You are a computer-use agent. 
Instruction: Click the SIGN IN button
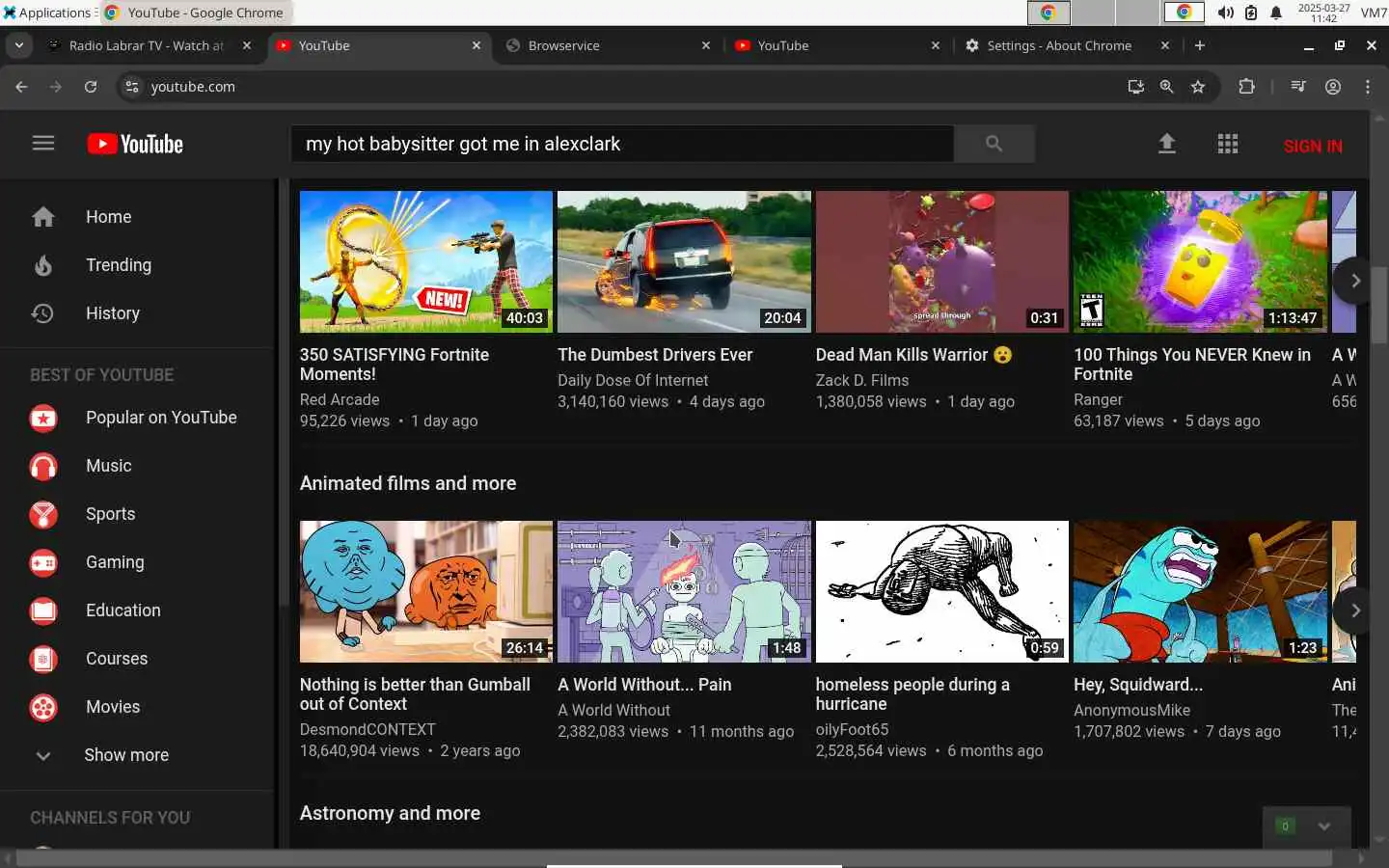[x=1313, y=146]
